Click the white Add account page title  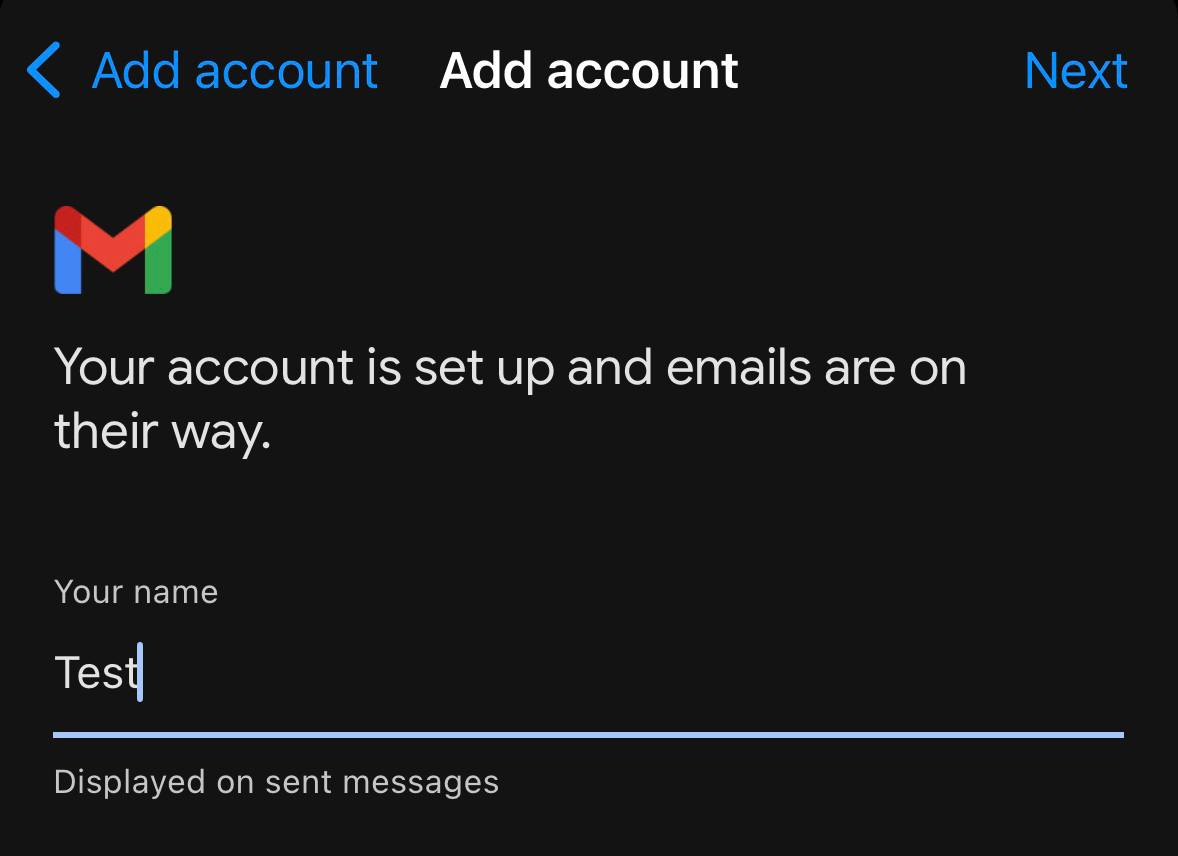(589, 71)
